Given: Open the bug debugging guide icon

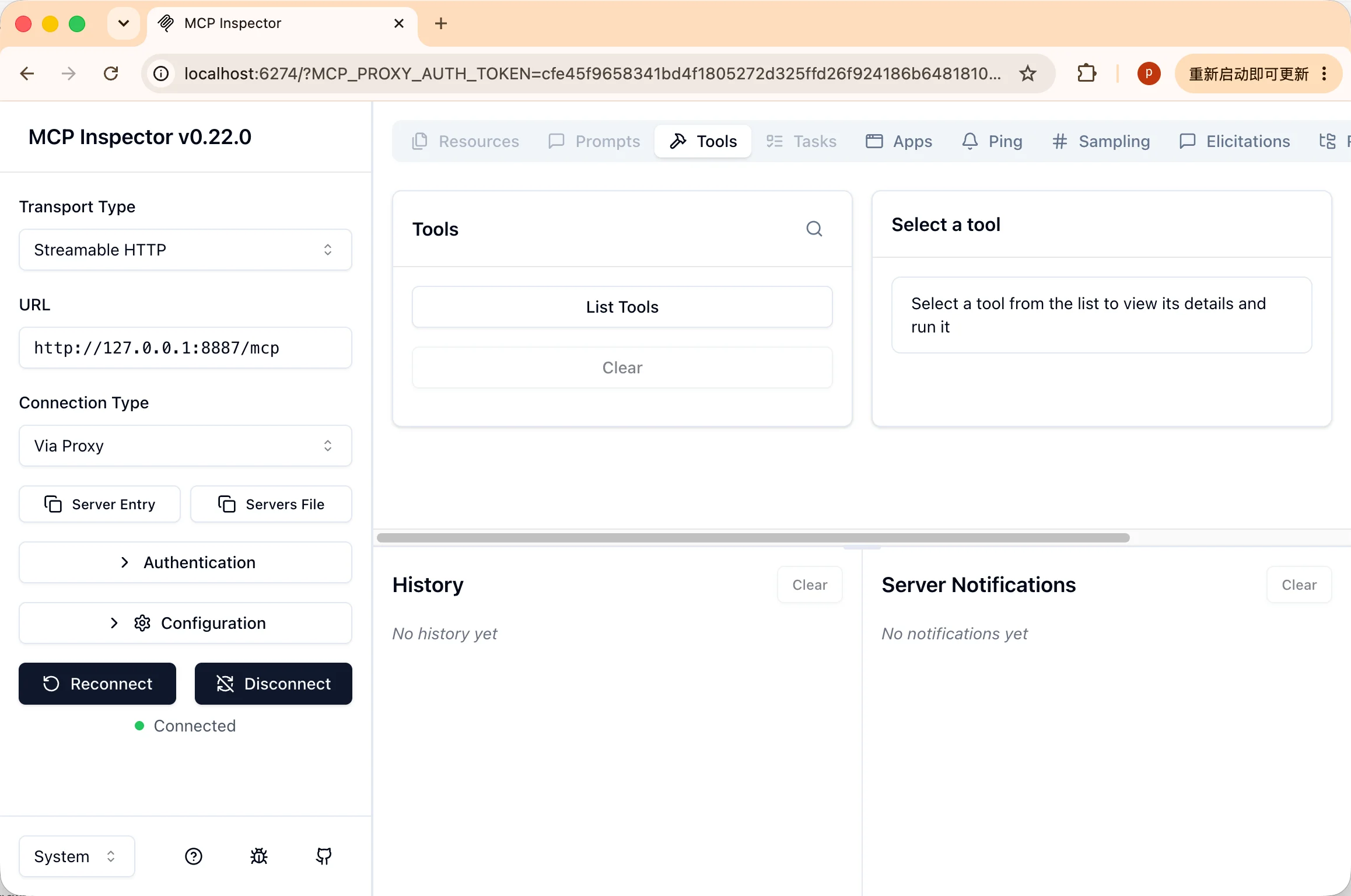Looking at the screenshot, I should pos(259,856).
